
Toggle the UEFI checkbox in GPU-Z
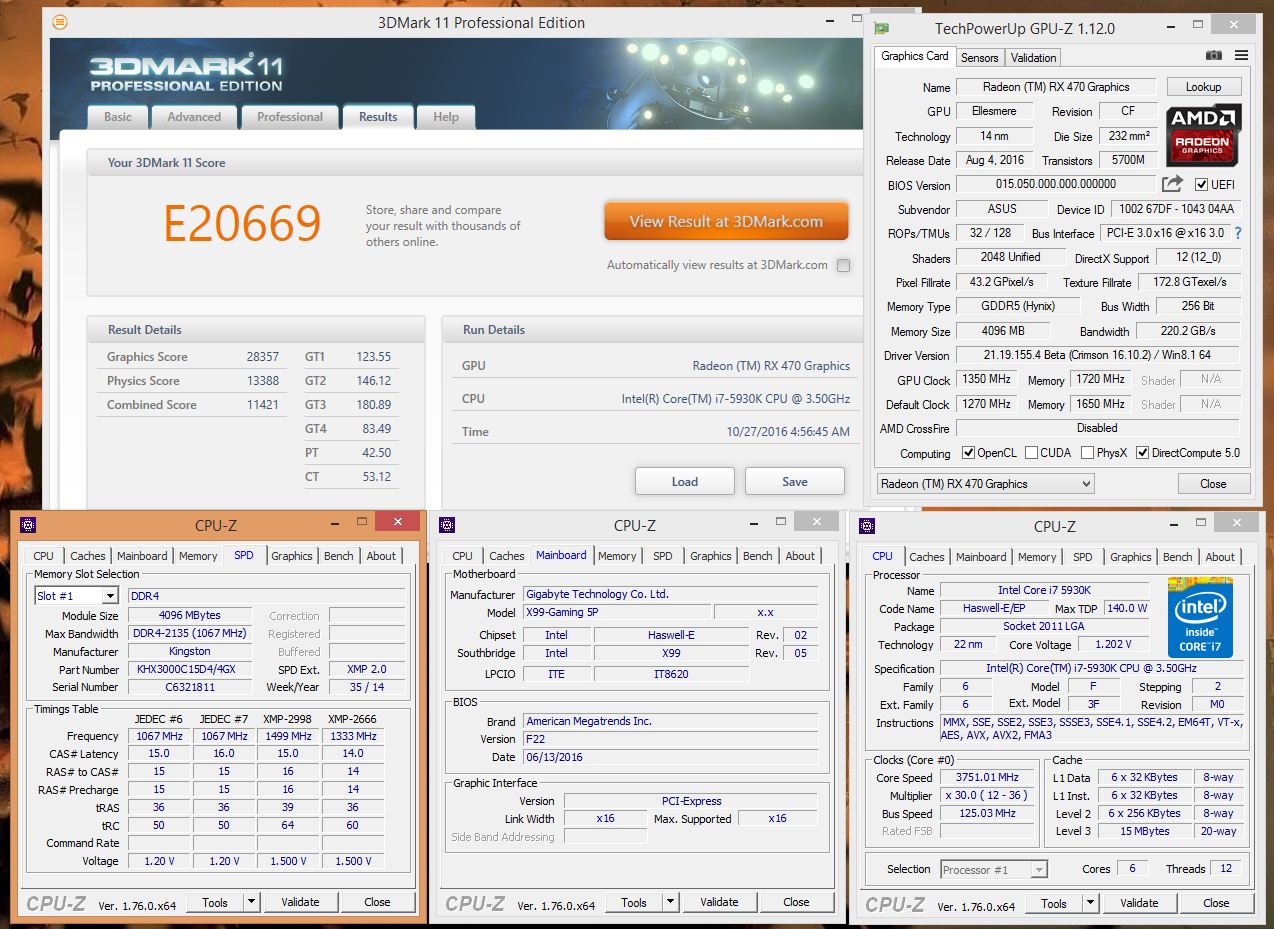[1201, 185]
